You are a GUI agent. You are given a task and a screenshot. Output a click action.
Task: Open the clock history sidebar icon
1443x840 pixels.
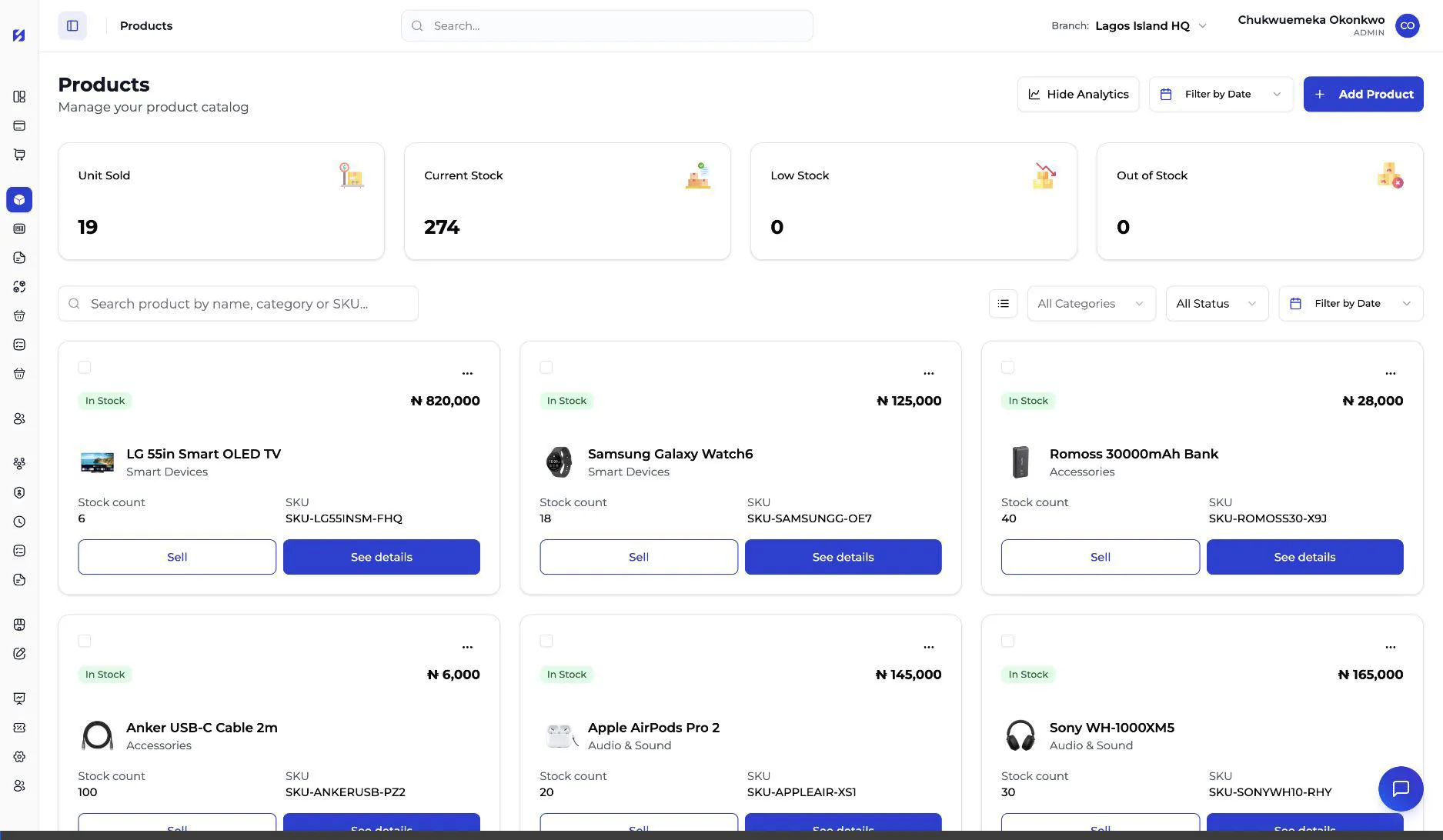[19, 522]
